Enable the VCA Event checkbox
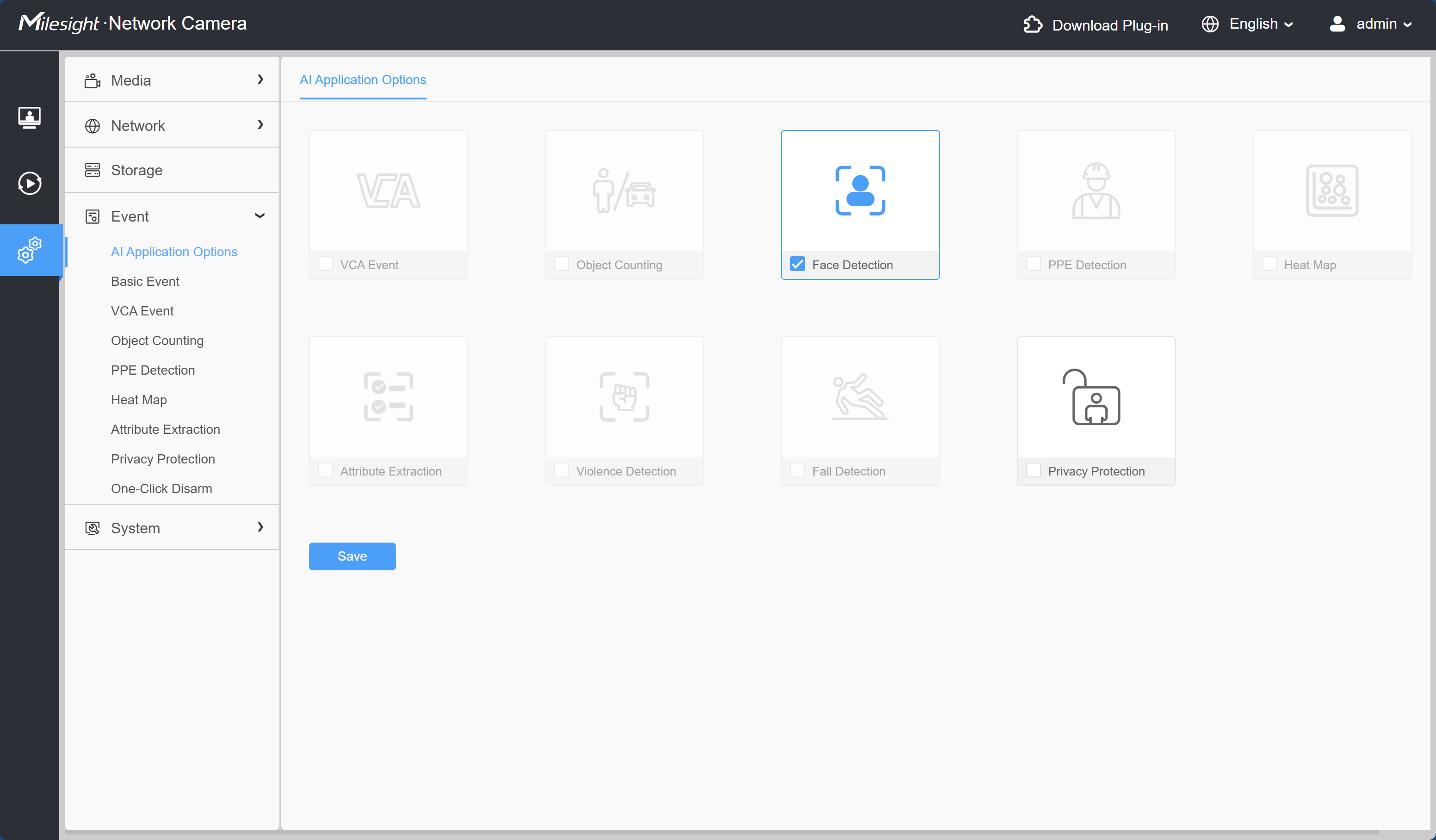This screenshot has width=1436, height=840. pos(325,264)
